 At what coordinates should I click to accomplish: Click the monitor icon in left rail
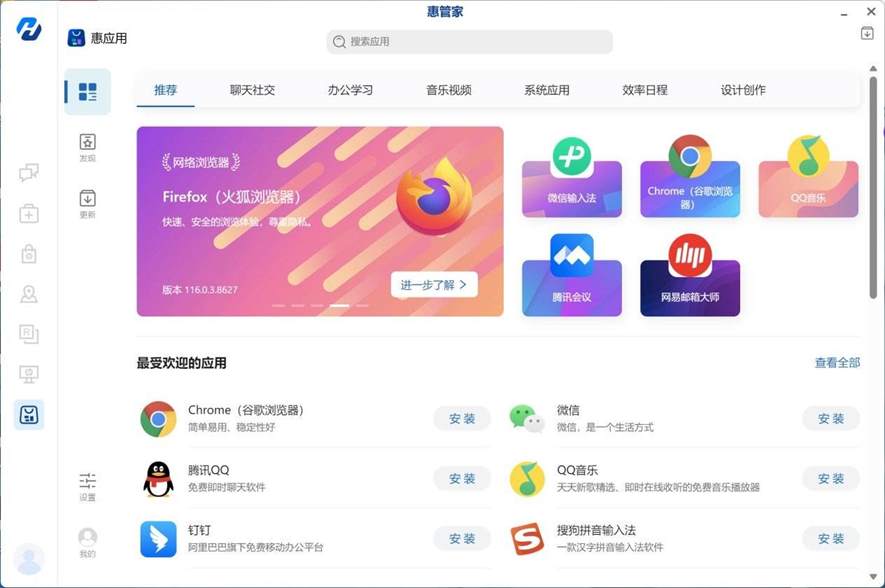pos(29,374)
